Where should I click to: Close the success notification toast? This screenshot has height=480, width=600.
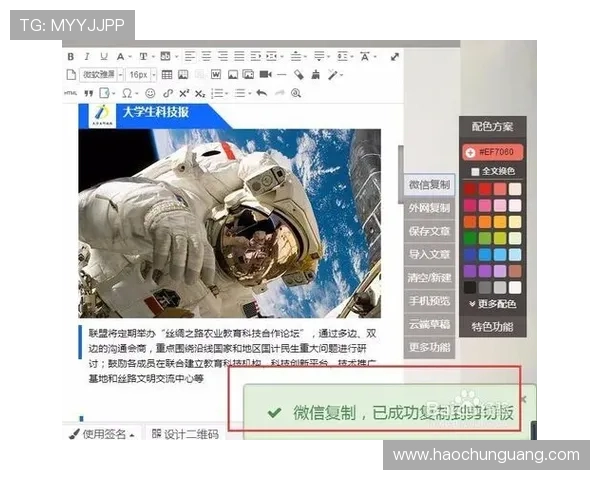524,399
